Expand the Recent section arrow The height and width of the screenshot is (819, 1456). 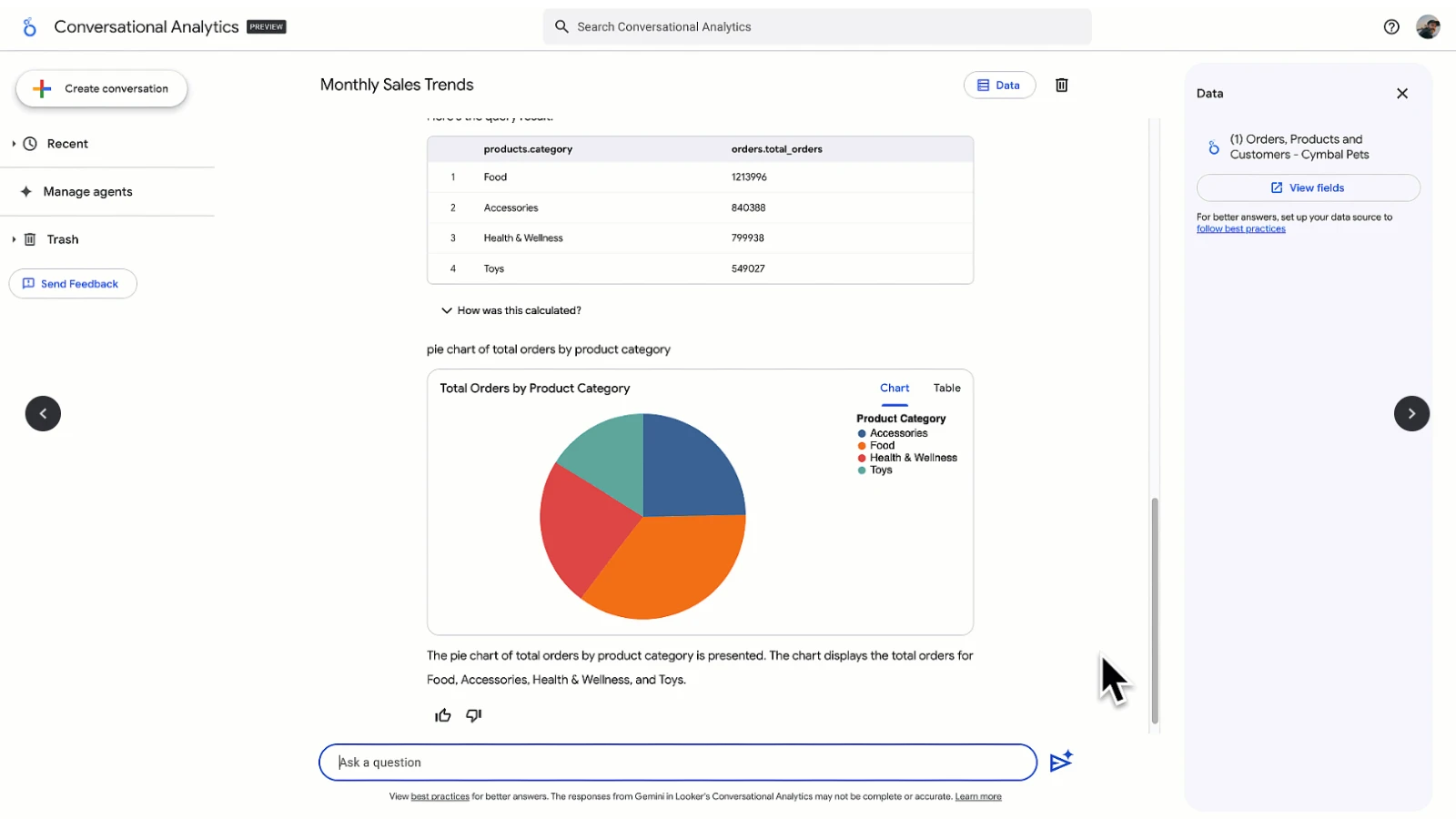click(14, 144)
